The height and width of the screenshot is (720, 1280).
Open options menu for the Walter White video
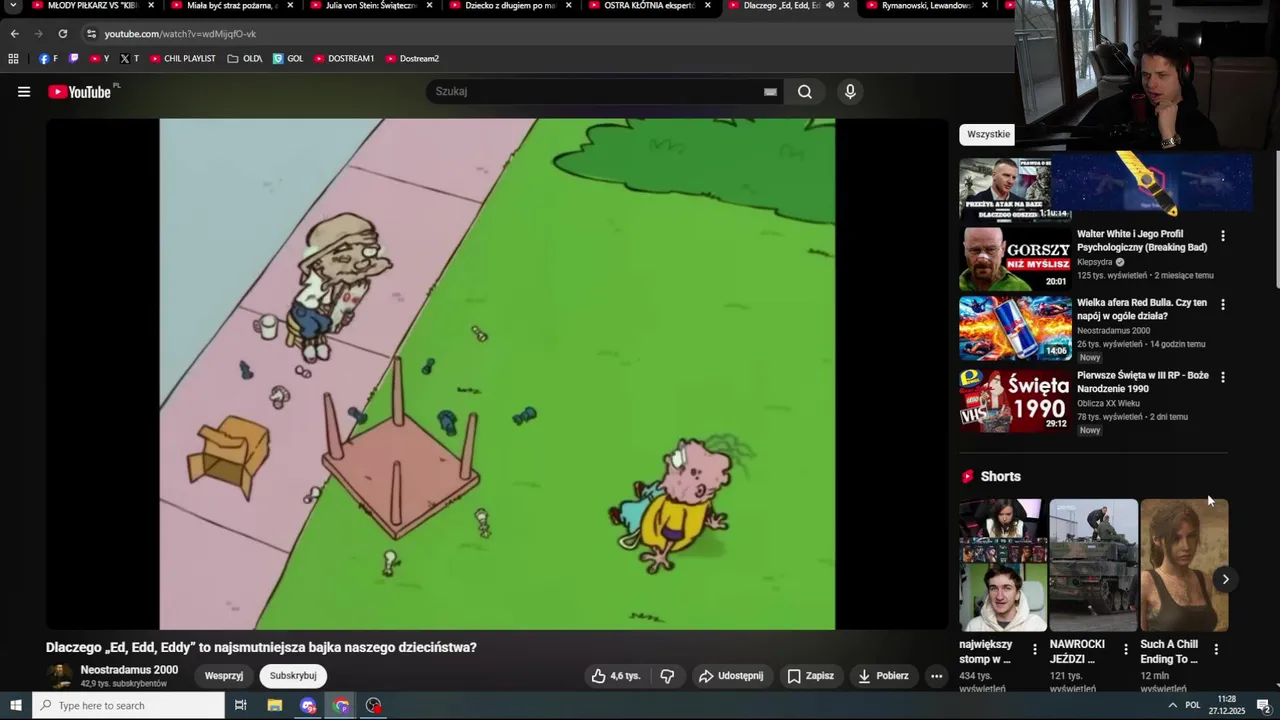(x=1222, y=236)
